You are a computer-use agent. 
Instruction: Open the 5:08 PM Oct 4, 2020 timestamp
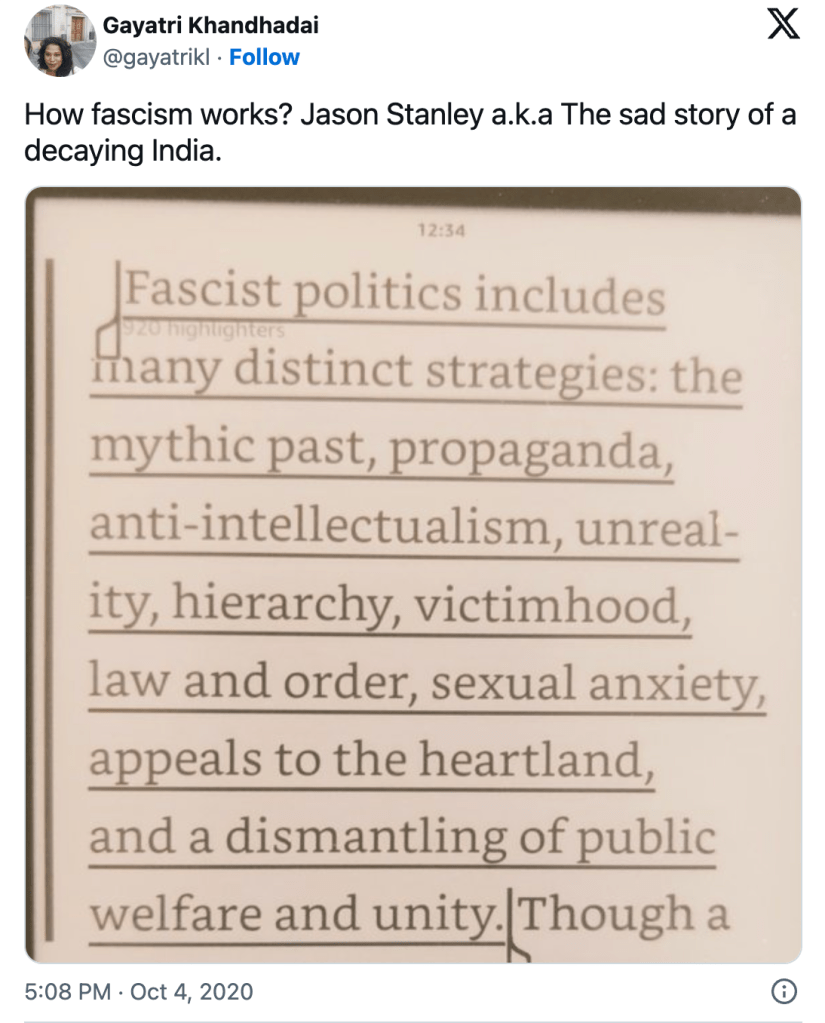(139, 991)
